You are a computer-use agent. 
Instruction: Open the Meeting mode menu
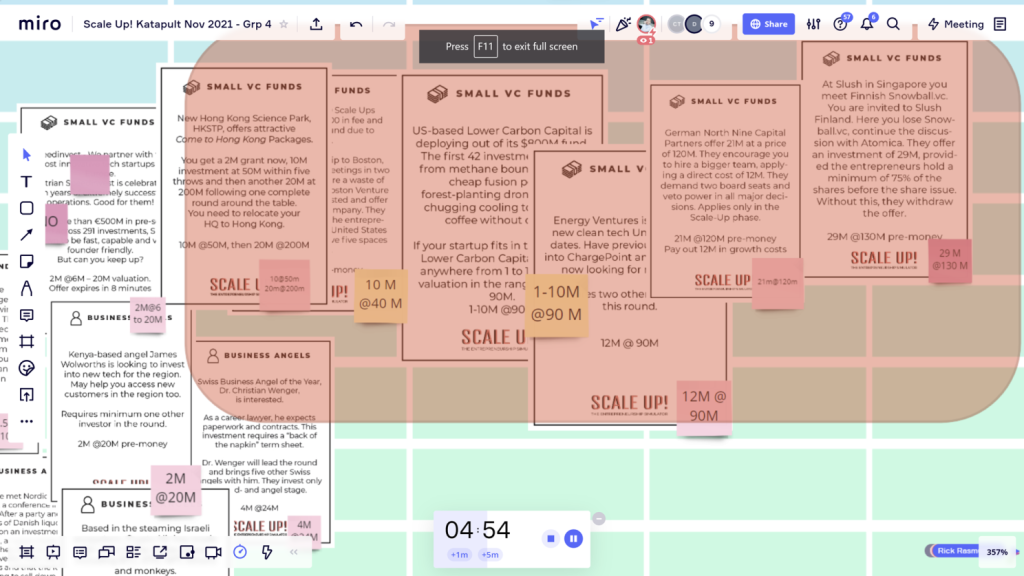pos(955,24)
